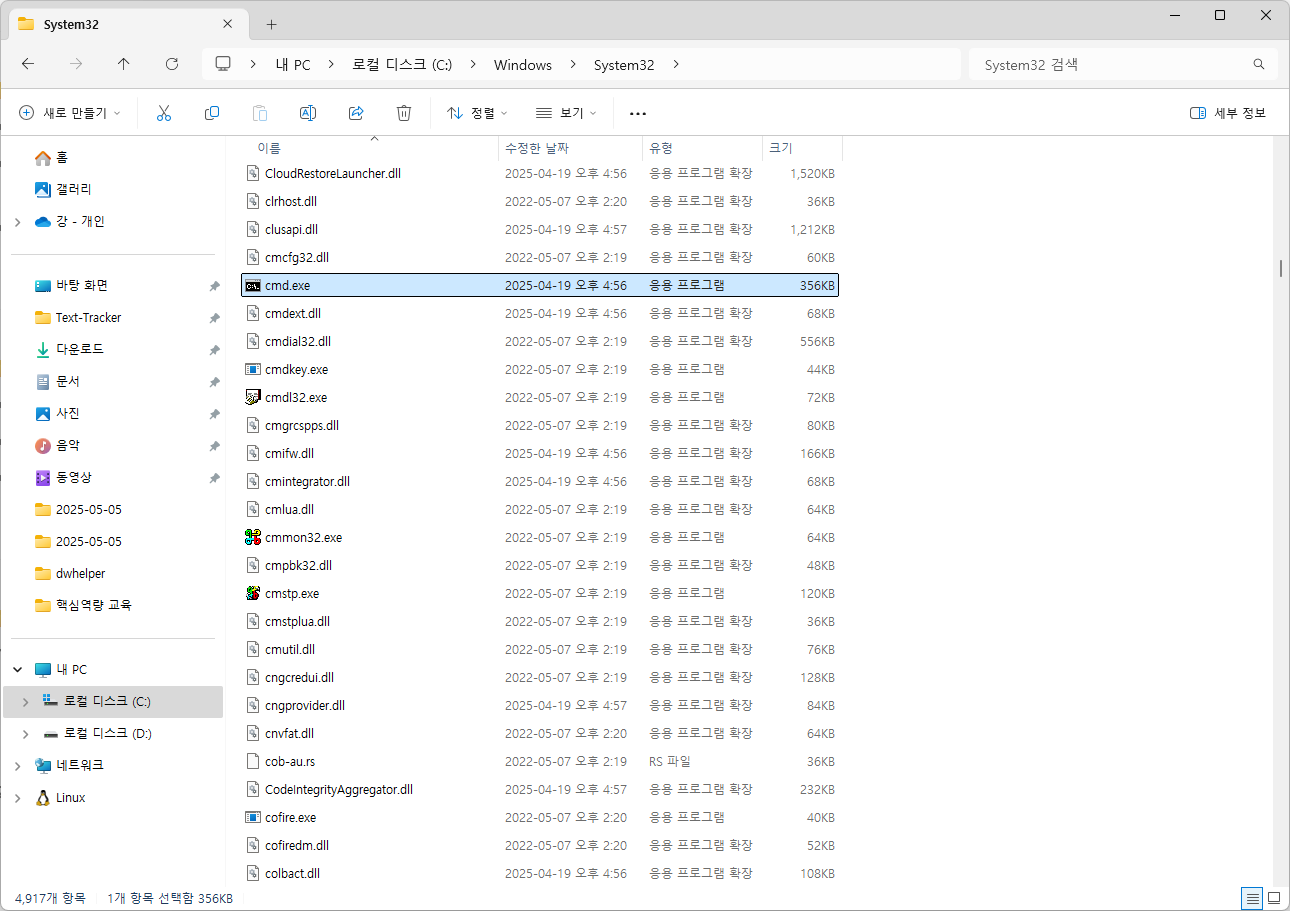Navigate to 로컬 디스크 (C:) breadcrumb
The width and height of the screenshot is (1290, 911).
[x=402, y=64]
